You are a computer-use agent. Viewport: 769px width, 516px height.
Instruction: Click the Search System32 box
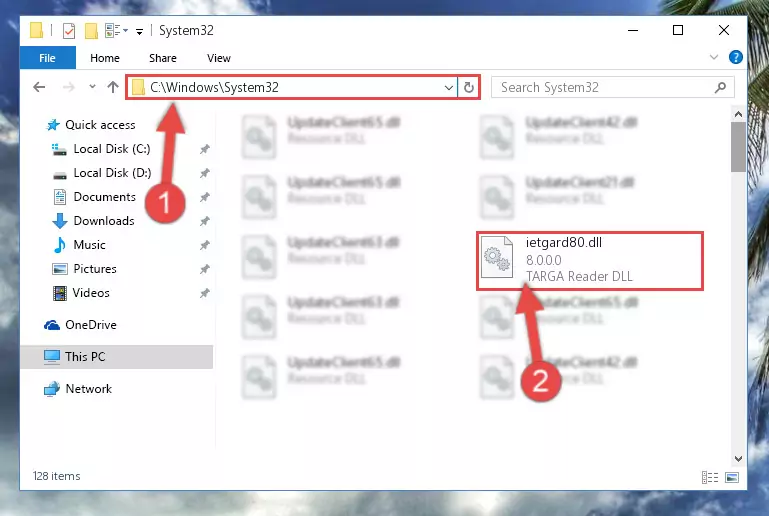[x=613, y=87]
